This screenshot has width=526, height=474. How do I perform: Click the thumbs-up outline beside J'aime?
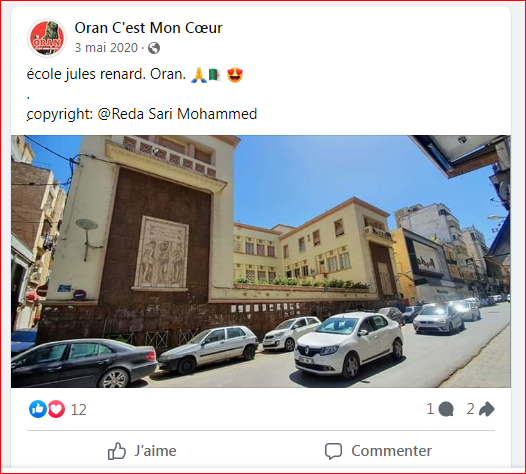click(117, 451)
